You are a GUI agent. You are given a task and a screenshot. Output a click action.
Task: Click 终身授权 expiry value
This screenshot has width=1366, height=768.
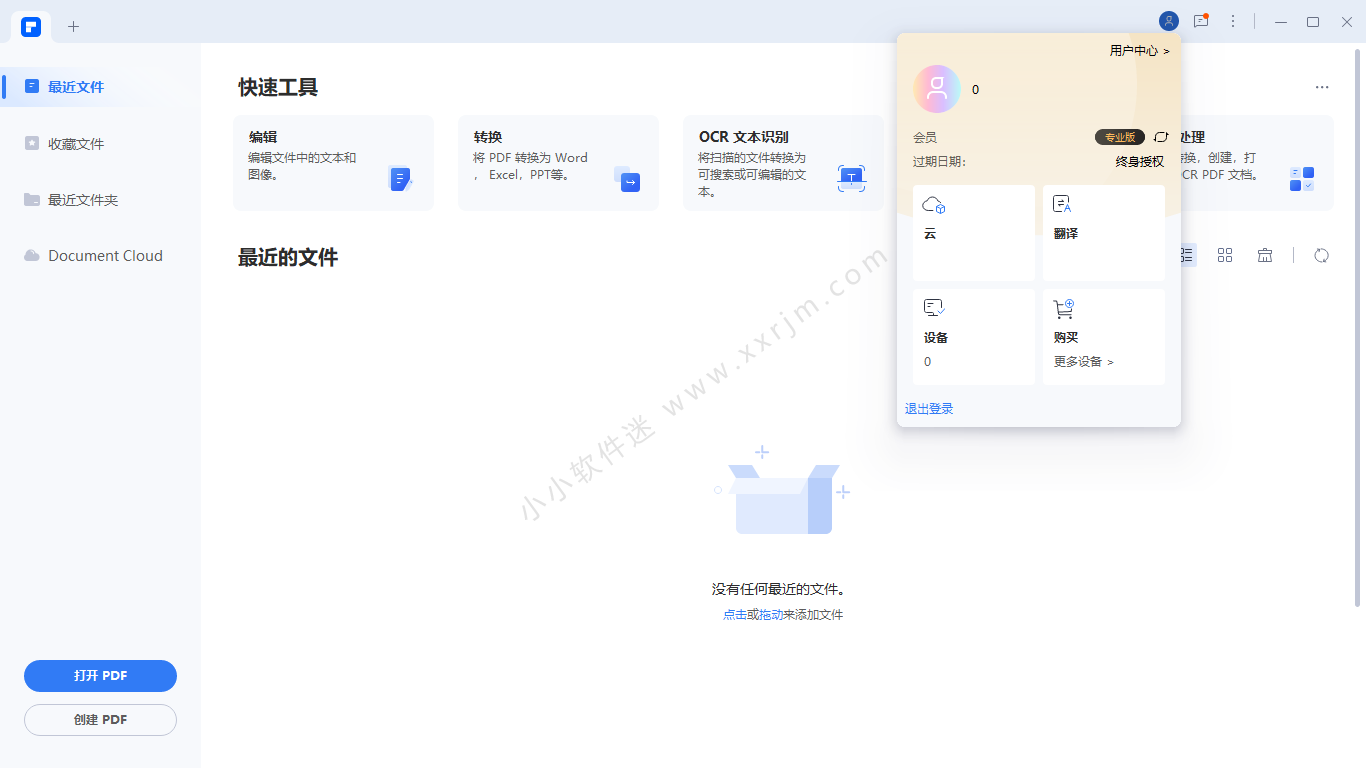[x=1140, y=162]
